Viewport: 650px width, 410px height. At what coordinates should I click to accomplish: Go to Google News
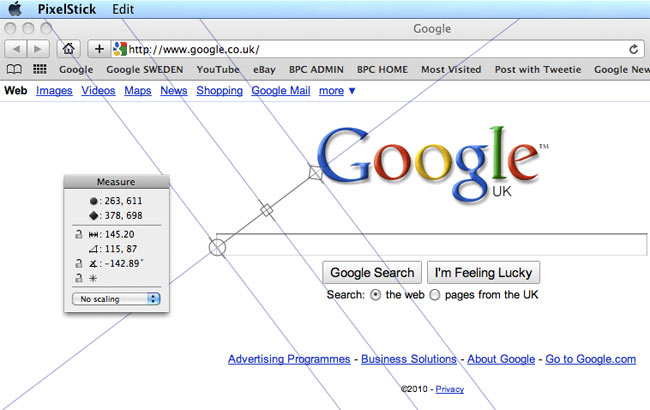click(174, 90)
